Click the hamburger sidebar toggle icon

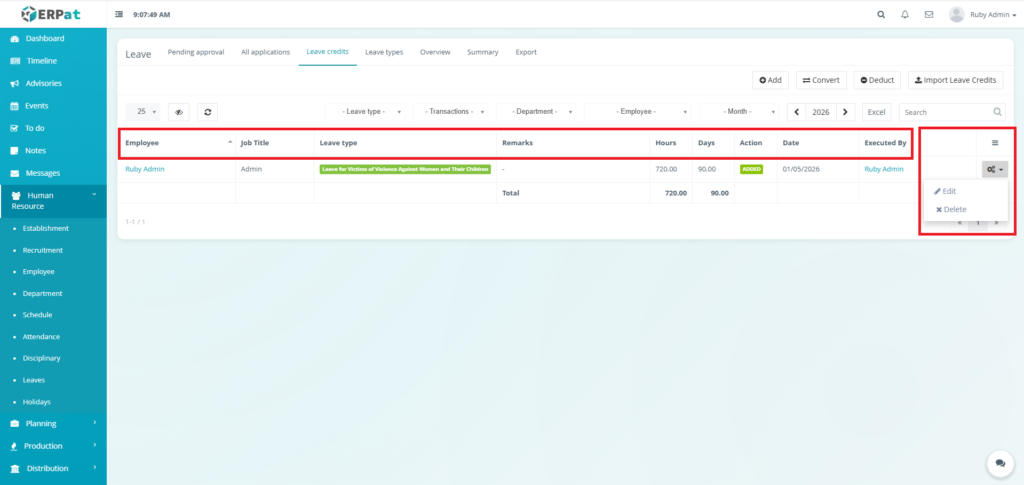click(120, 15)
